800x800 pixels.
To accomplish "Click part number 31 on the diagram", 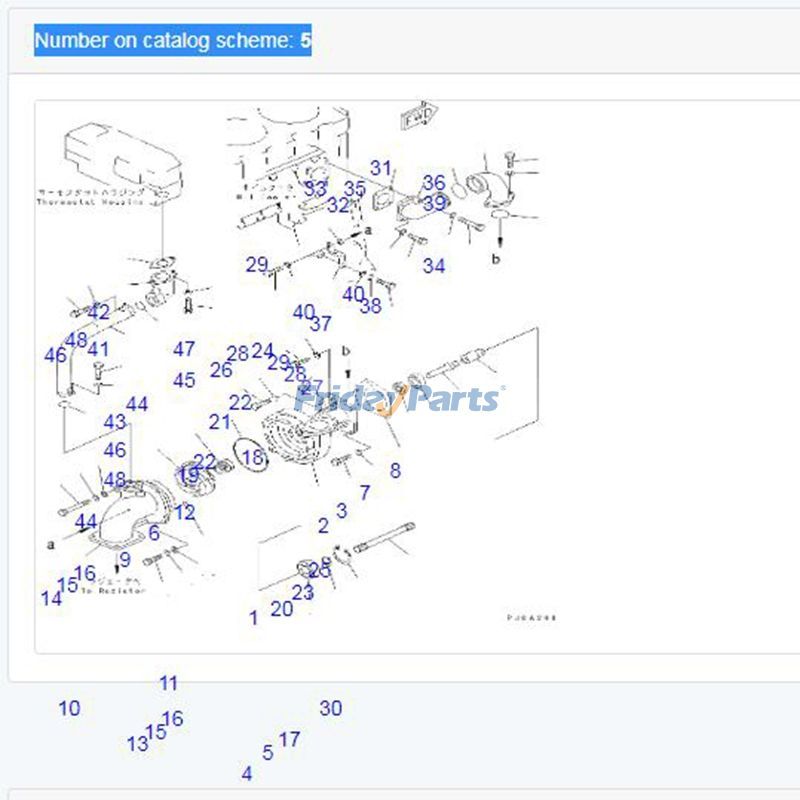I will coord(381,168).
